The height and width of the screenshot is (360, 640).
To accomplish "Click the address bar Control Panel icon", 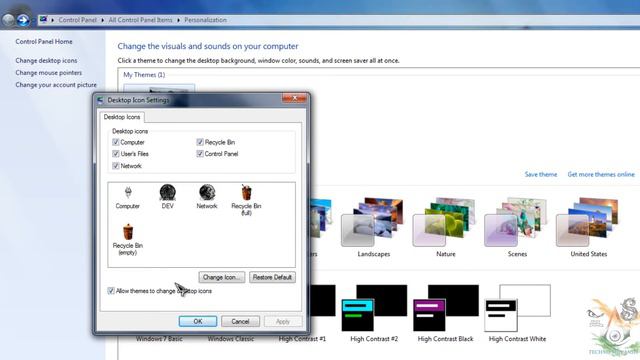I will (44, 20).
